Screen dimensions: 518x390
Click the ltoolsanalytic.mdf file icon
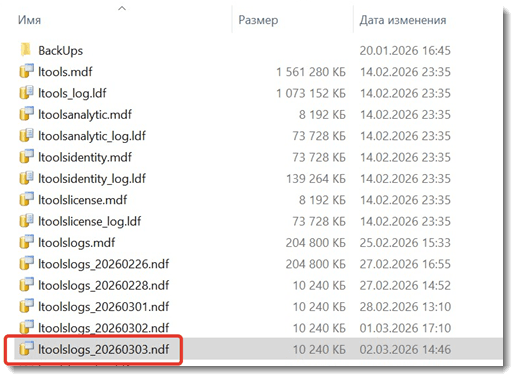pos(26,114)
